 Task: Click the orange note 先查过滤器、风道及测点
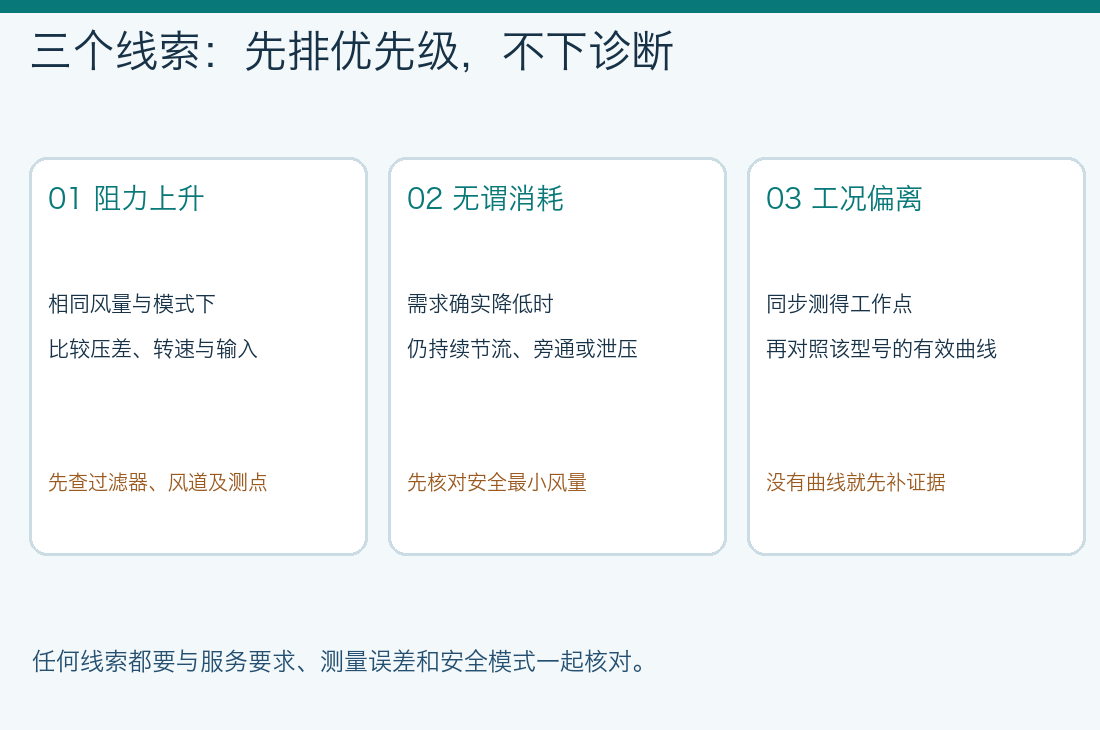click(x=158, y=482)
